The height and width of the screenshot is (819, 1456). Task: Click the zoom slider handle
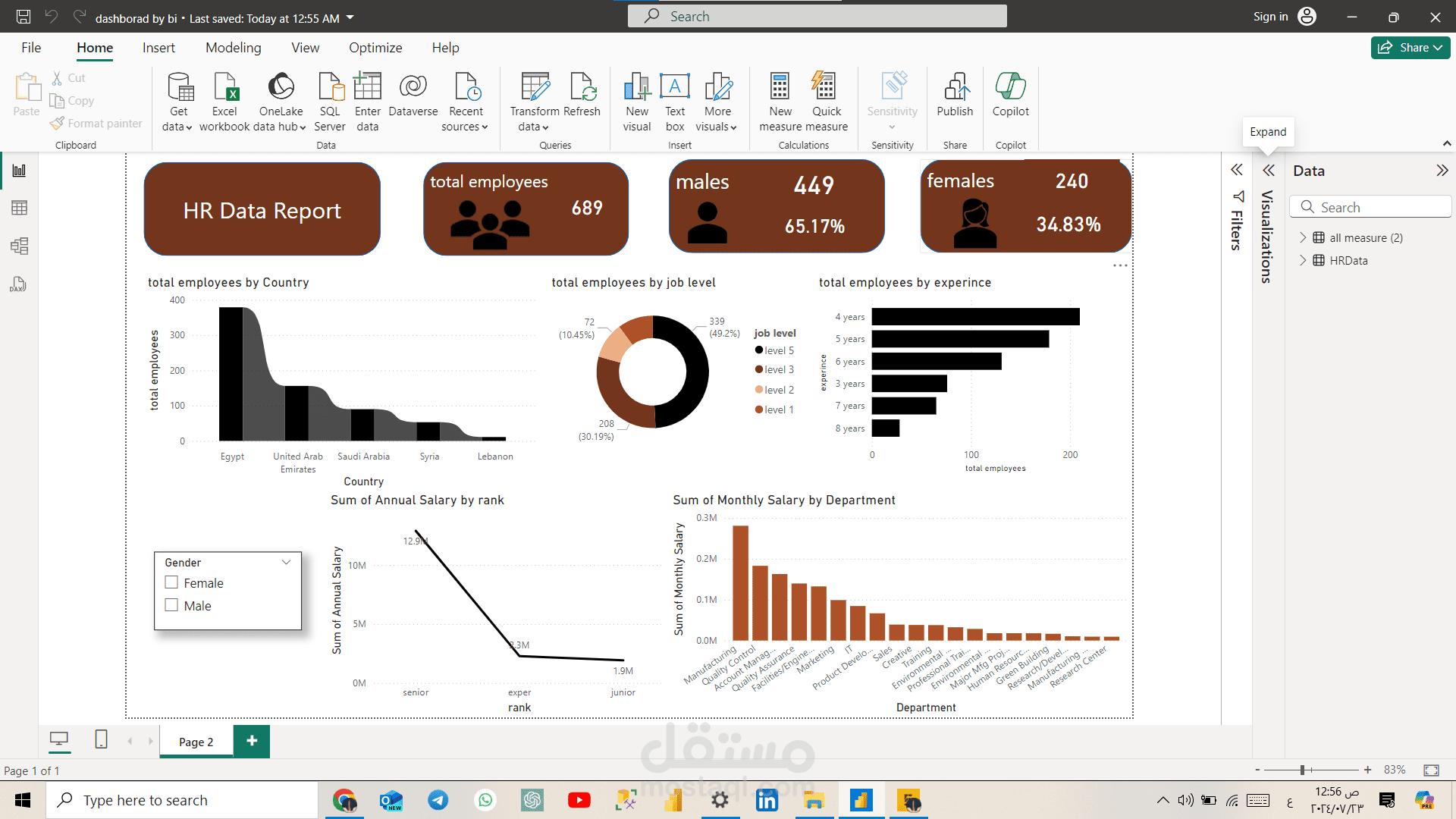pyautogui.click(x=1302, y=770)
